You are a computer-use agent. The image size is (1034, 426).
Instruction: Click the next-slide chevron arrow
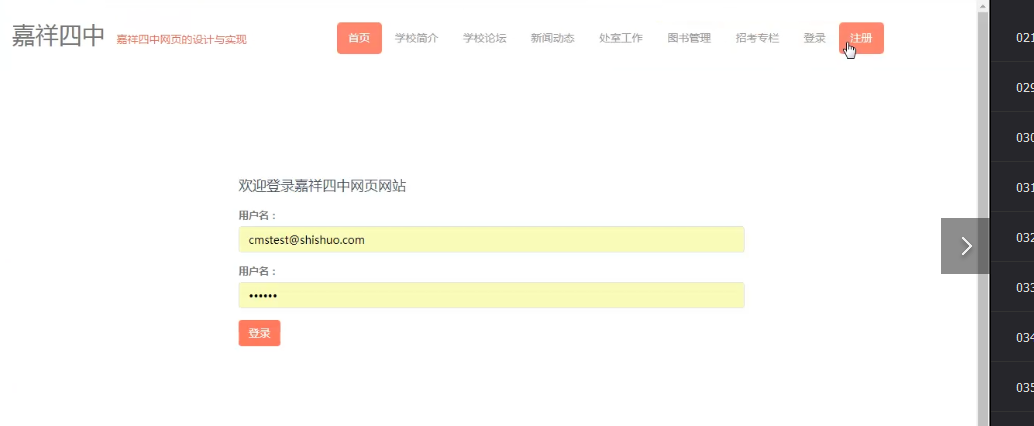pyautogui.click(x=965, y=246)
